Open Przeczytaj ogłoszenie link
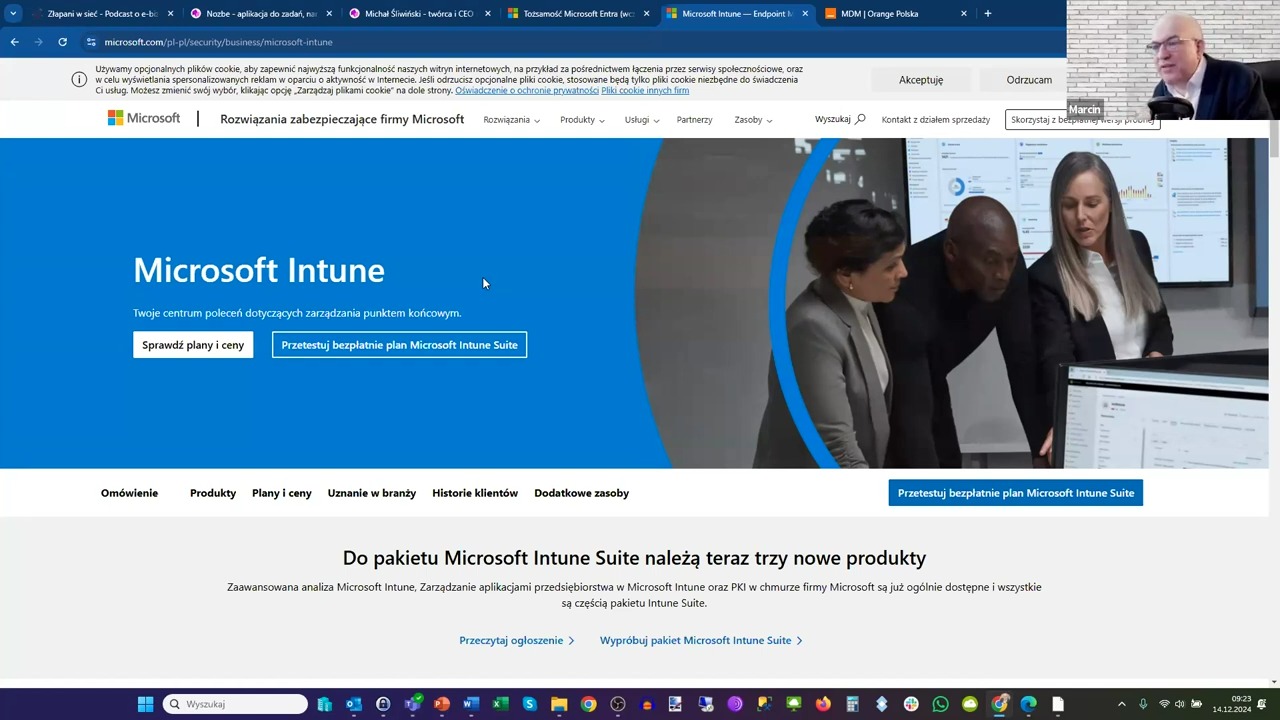 (x=517, y=640)
